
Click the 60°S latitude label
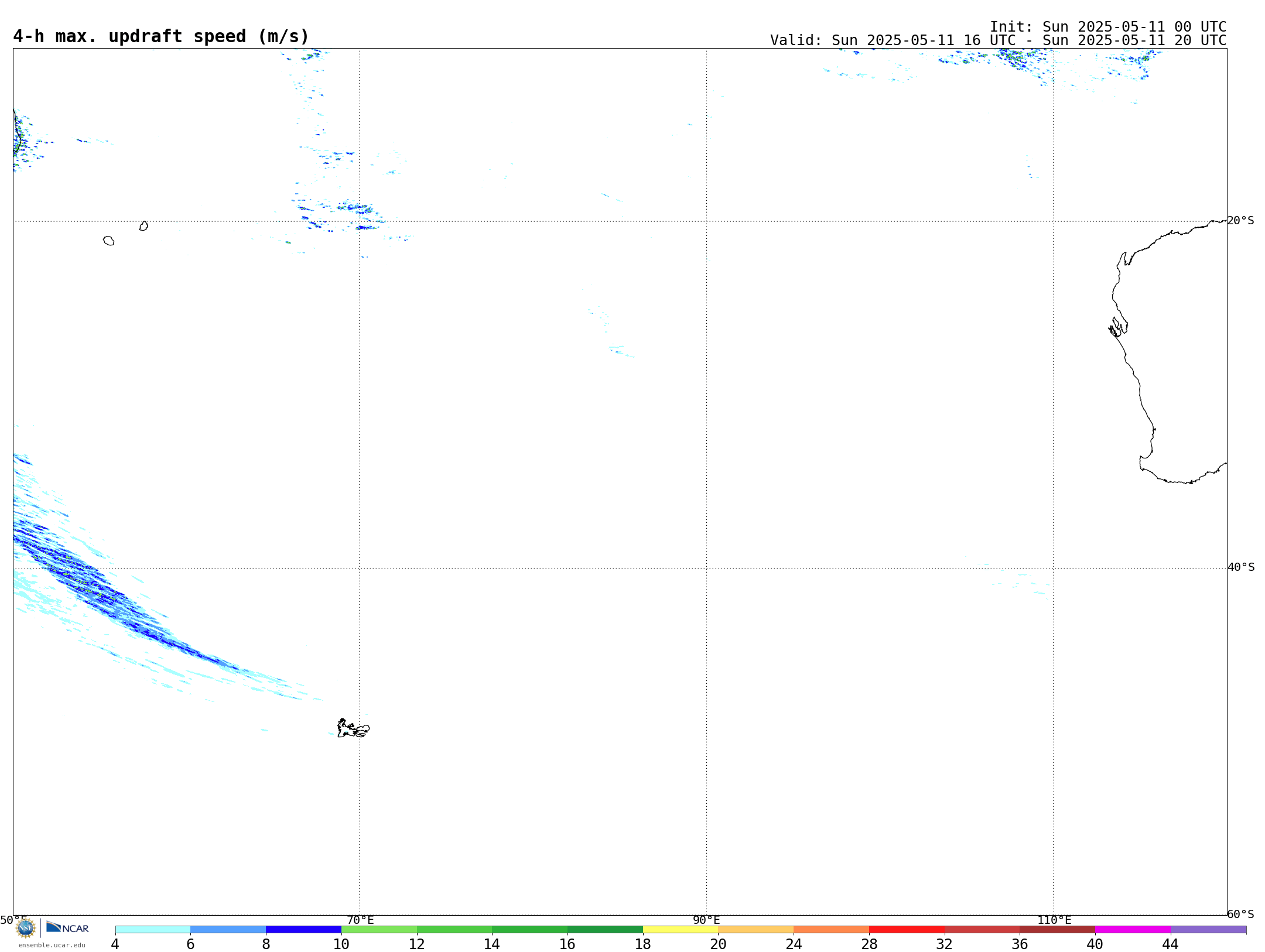[x=1241, y=914]
